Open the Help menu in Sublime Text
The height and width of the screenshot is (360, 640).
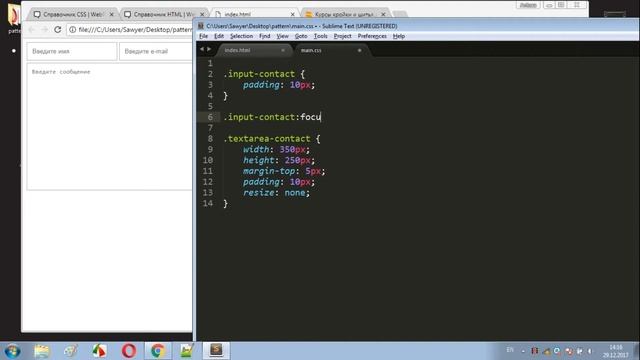pos(399,36)
